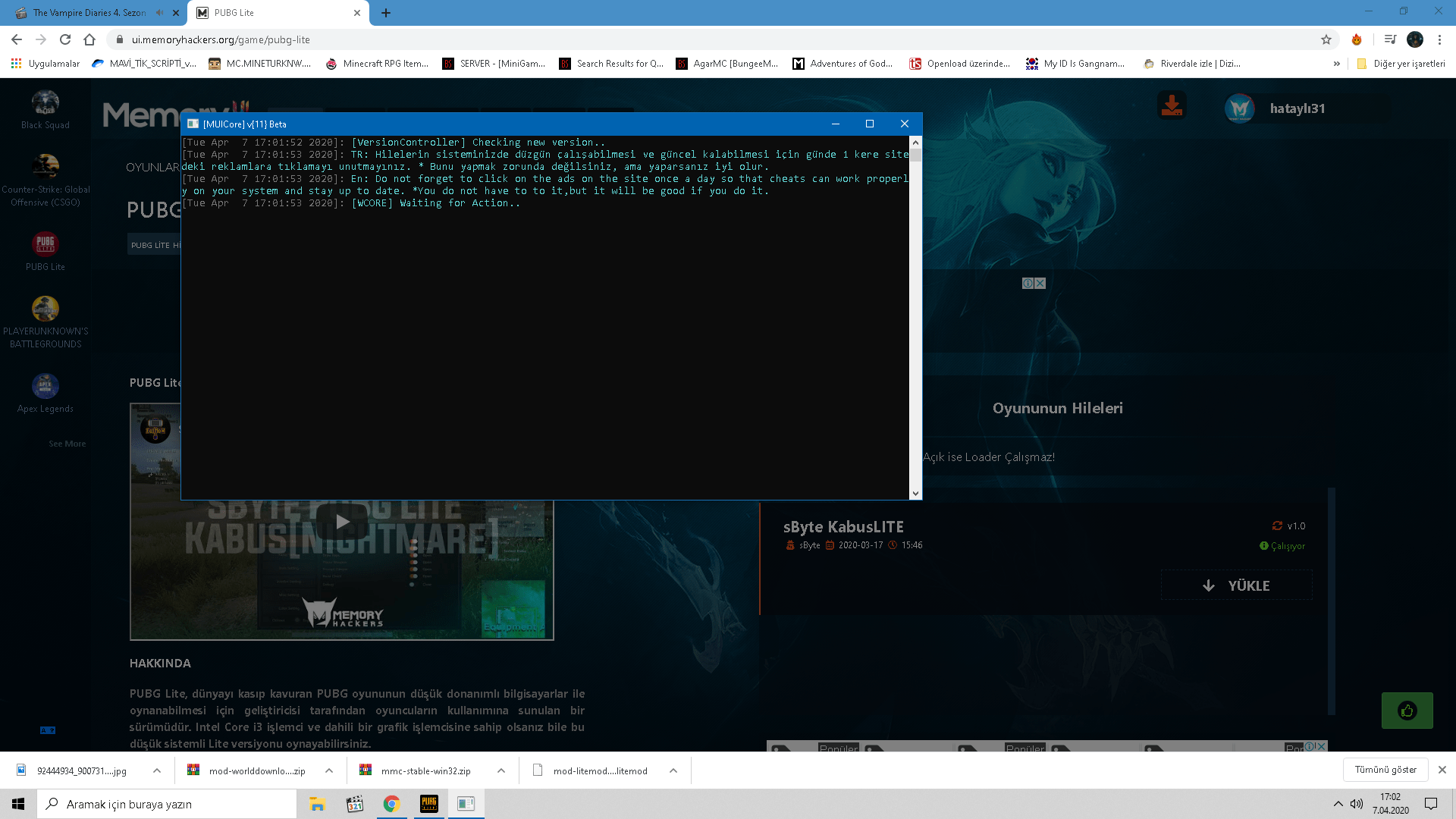Screen dimensions: 1456x819
Task: Open the hataylı31 user avatar
Action: tap(1240, 108)
